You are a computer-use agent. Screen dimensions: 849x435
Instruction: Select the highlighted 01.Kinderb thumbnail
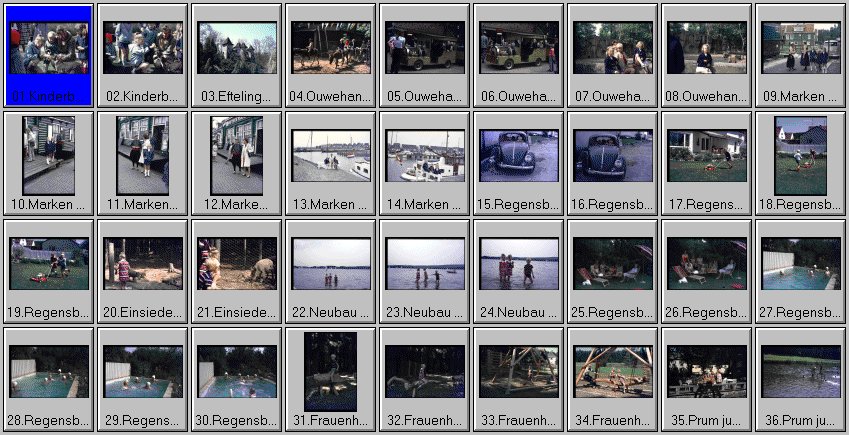tap(48, 48)
